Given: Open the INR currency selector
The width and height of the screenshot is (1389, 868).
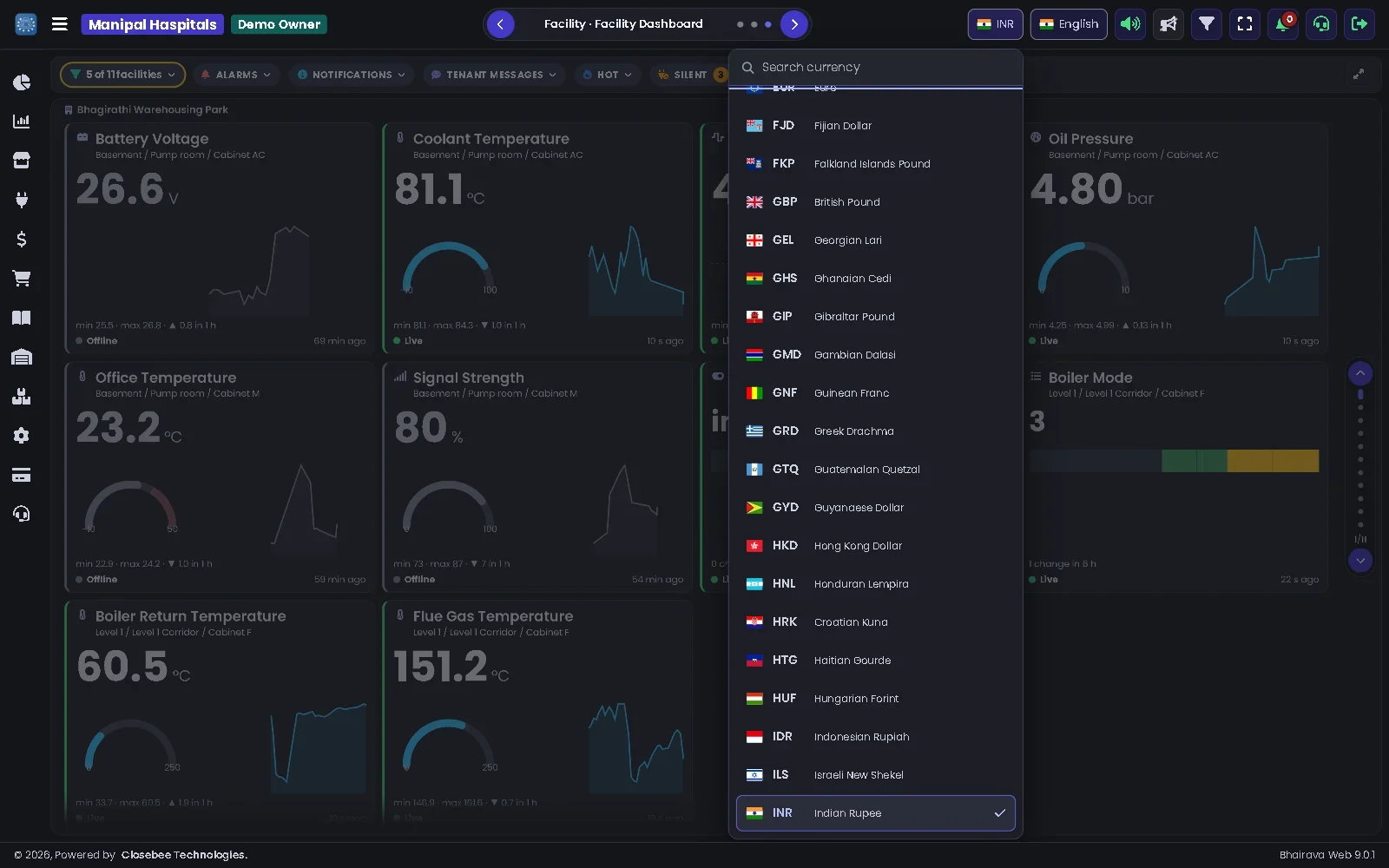Looking at the screenshot, I should click(x=996, y=24).
